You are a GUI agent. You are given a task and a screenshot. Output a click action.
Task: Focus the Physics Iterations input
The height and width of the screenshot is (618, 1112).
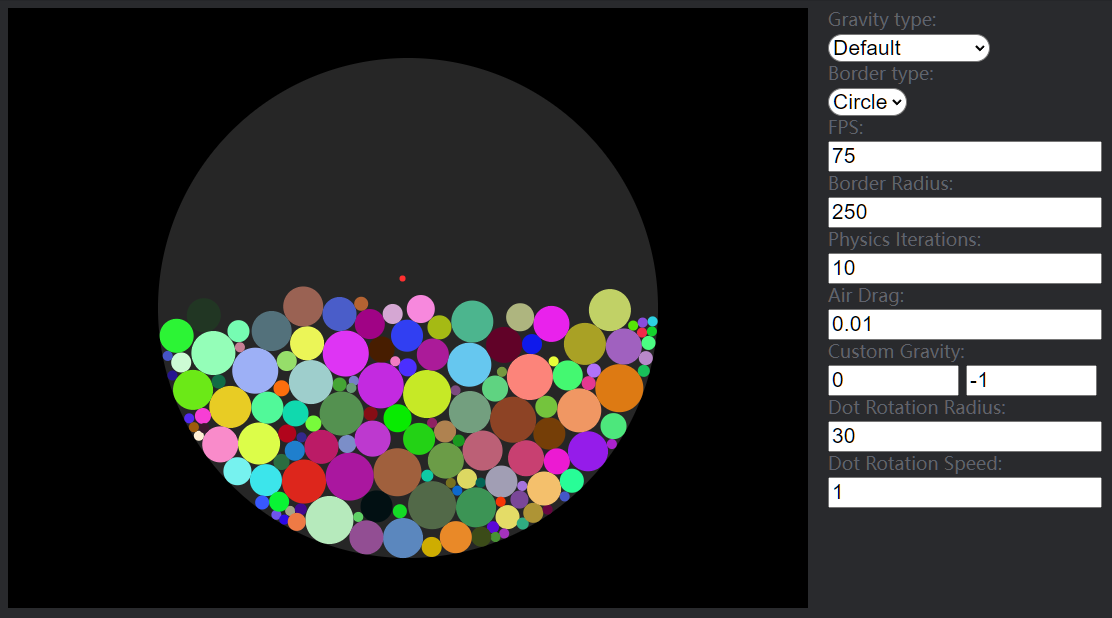coord(963,268)
